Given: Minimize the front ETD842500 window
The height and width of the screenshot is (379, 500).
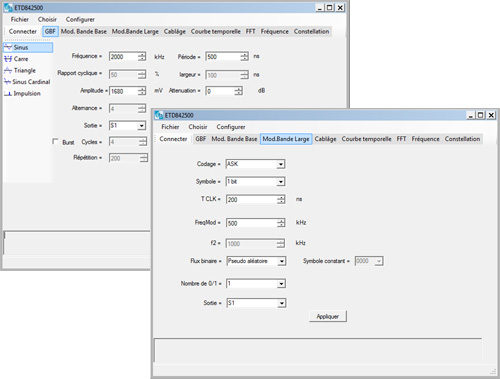Looking at the screenshot, I should pyautogui.click(x=471, y=115).
